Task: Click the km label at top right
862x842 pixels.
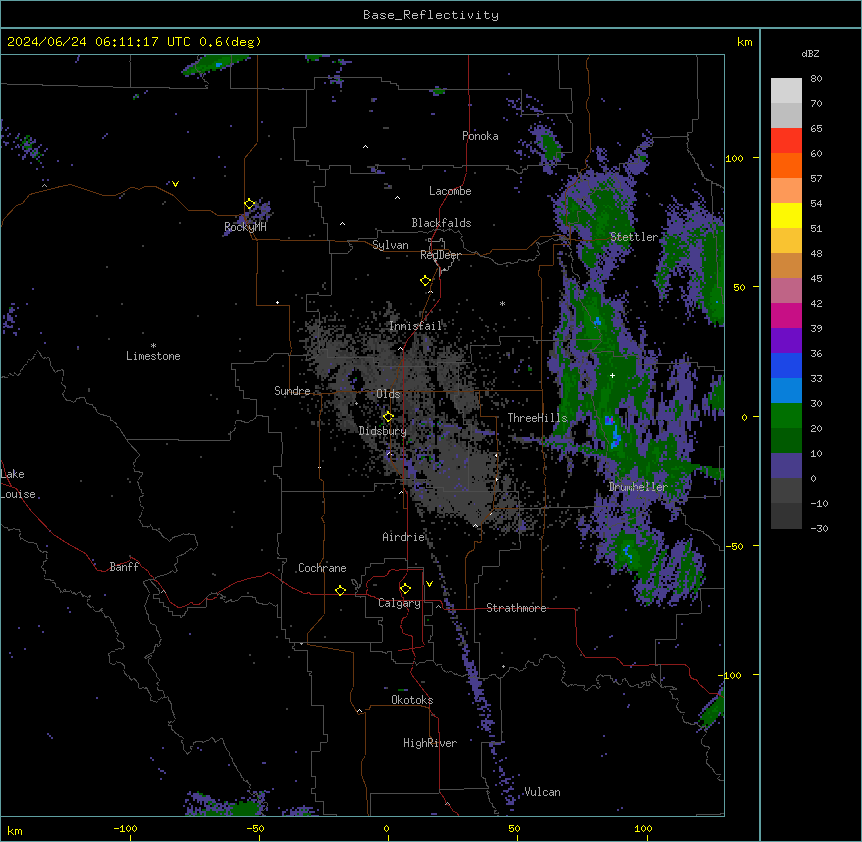Action: 744,42
